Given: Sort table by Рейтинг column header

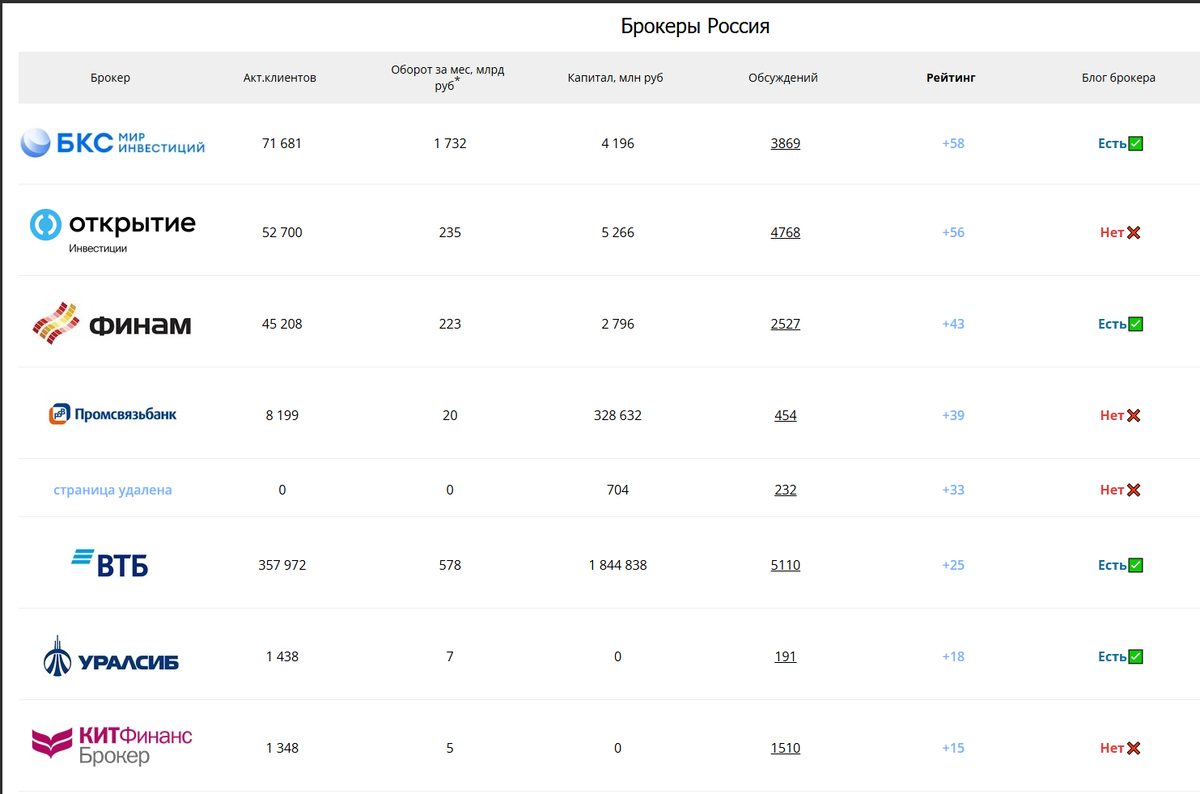Looking at the screenshot, I should click(950, 77).
